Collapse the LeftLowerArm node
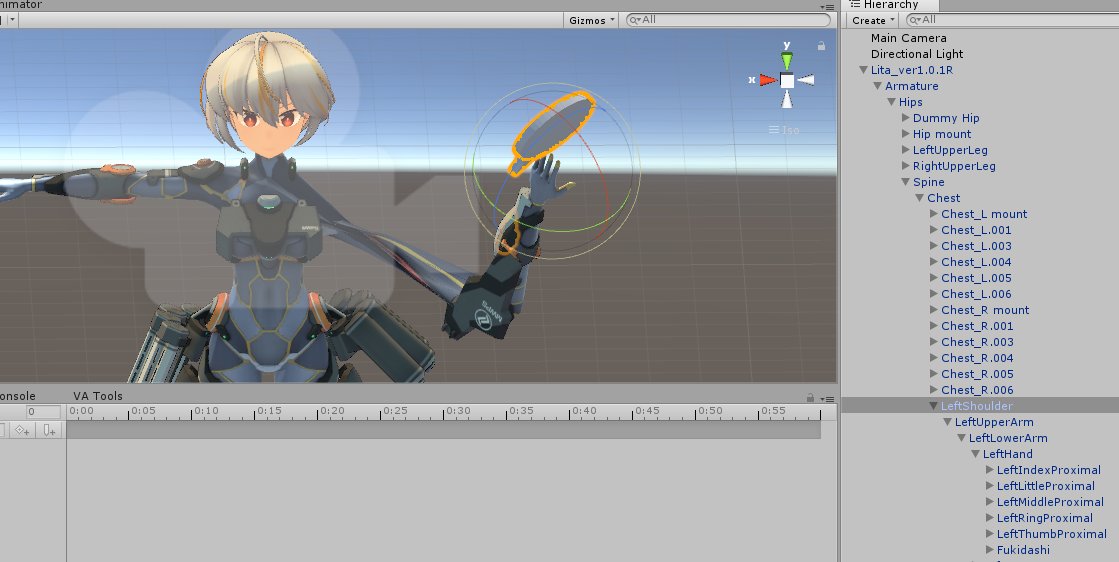Screen dimensions: 1119x562 point(961,438)
